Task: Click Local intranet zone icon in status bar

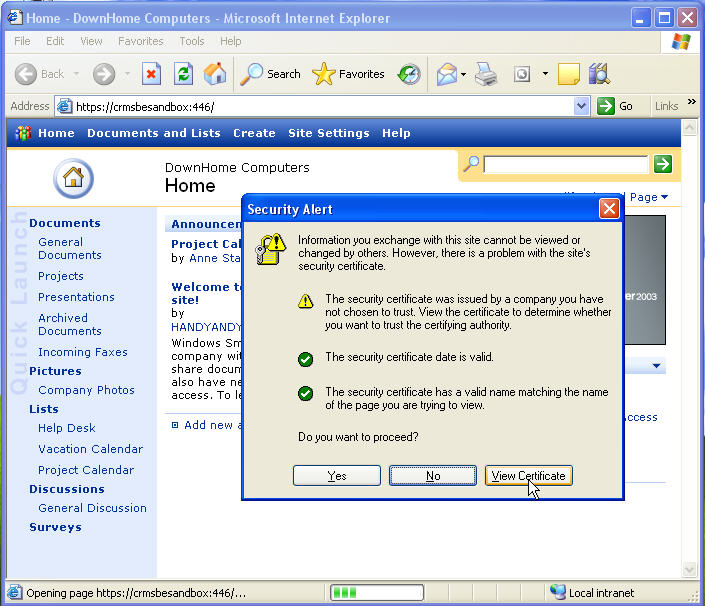Action: pos(558,592)
